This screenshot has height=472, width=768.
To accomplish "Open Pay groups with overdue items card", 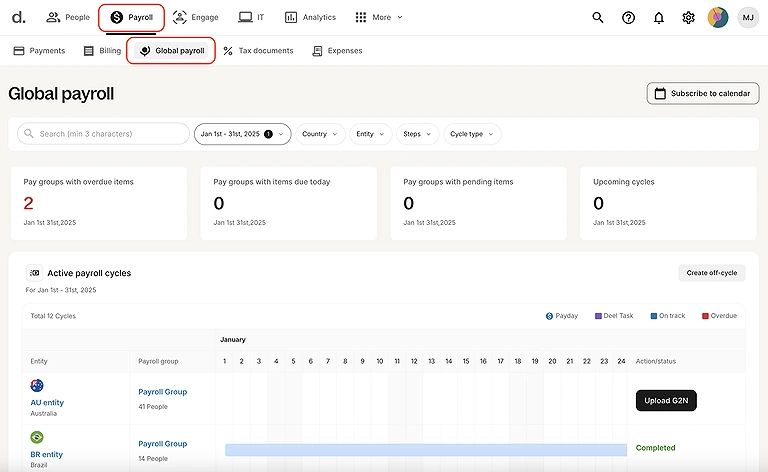I will [x=99, y=203].
